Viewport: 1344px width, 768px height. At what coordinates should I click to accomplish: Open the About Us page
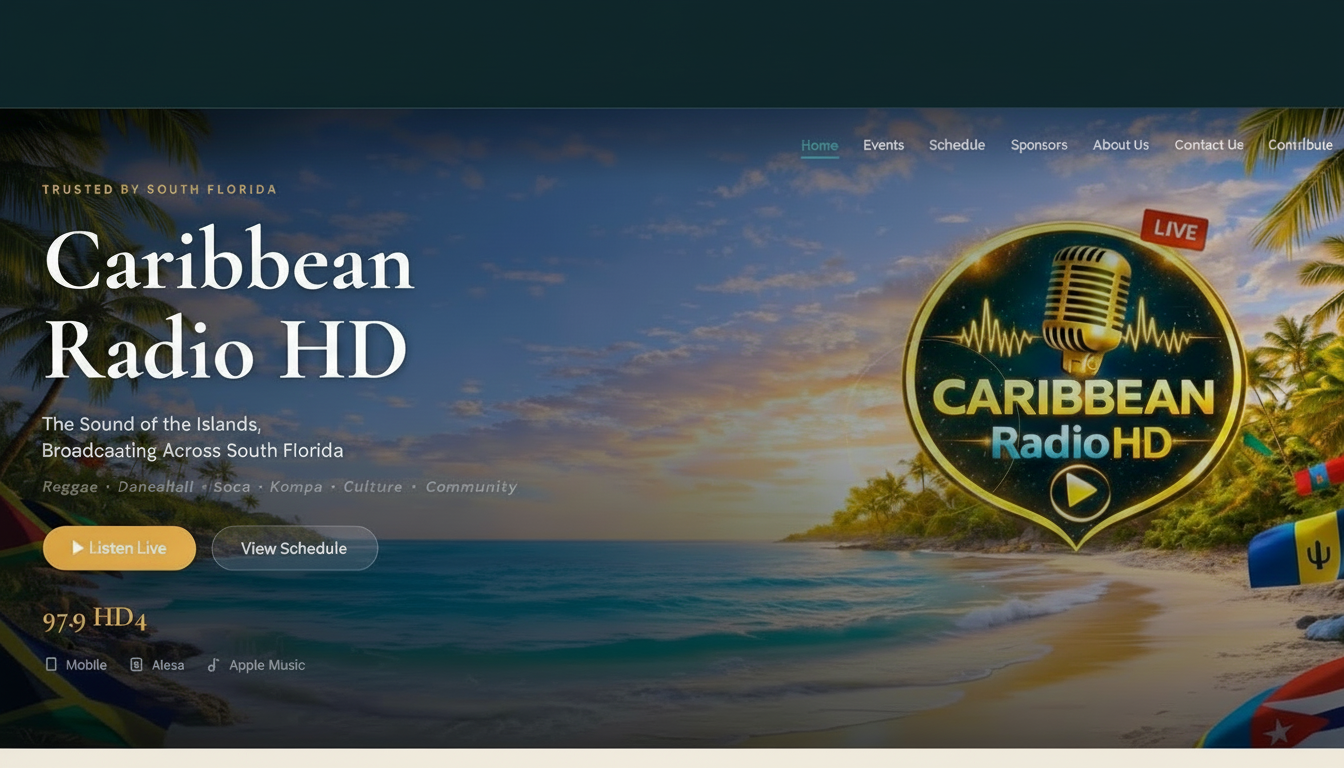tap(1120, 144)
